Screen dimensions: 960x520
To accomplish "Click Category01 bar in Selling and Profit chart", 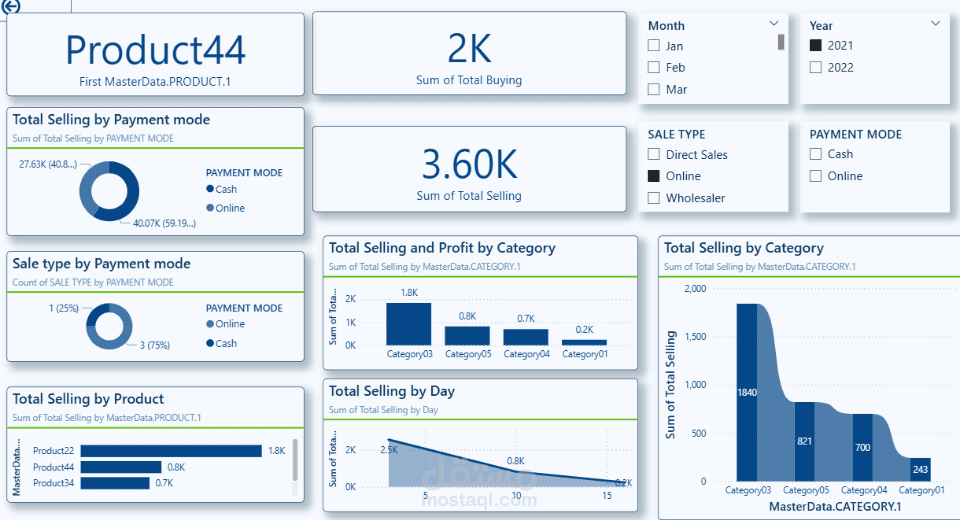I will click(584, 343).
